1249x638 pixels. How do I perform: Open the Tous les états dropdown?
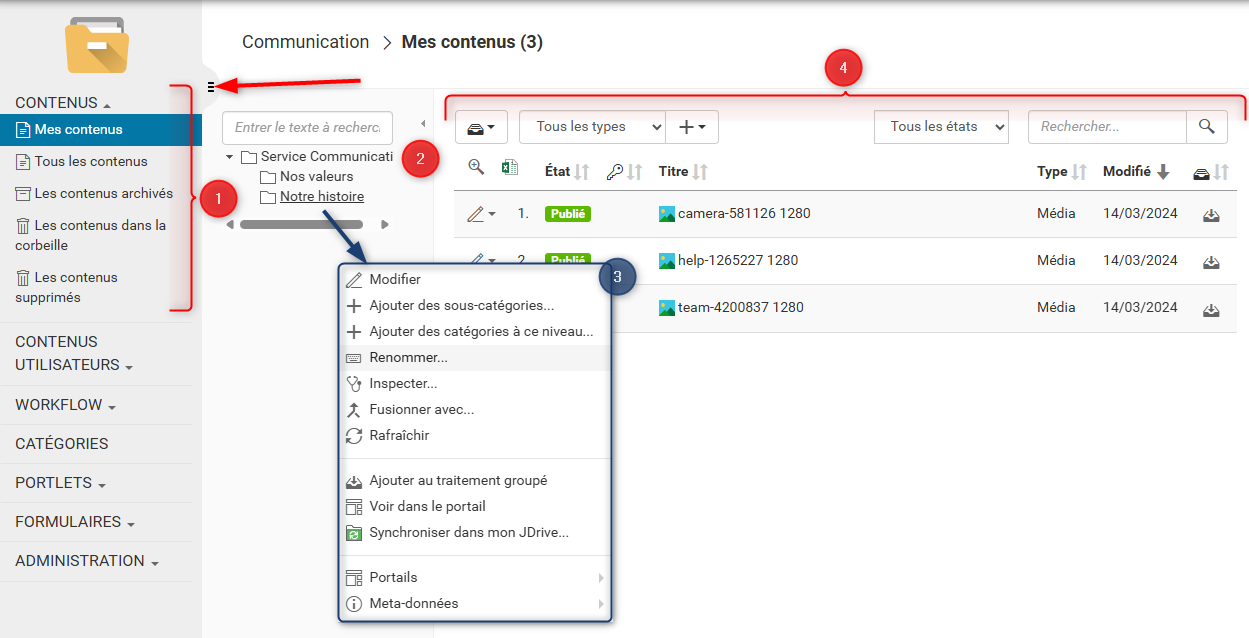coord(941,127)
